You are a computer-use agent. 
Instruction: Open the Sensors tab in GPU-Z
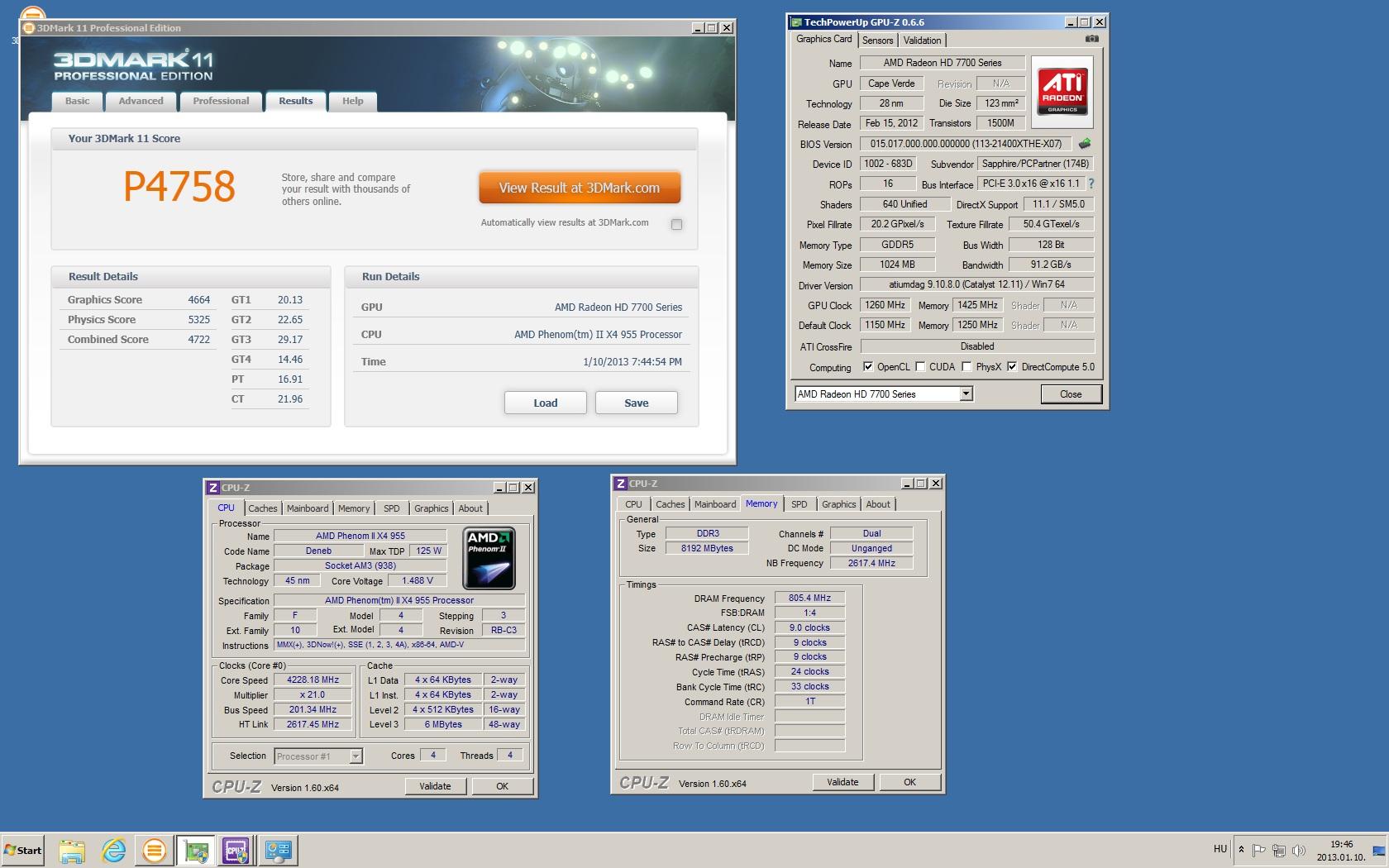pyautogui.click(x=877, y=41)
